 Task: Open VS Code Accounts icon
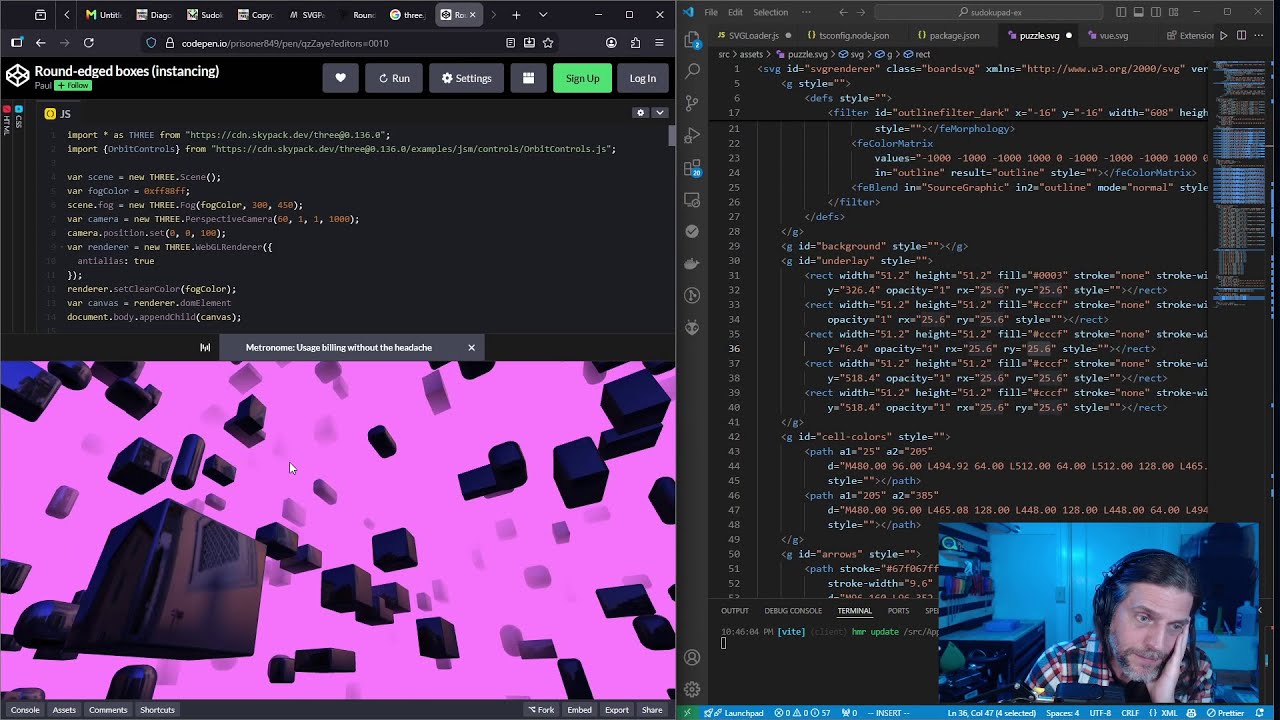point(692,657)
